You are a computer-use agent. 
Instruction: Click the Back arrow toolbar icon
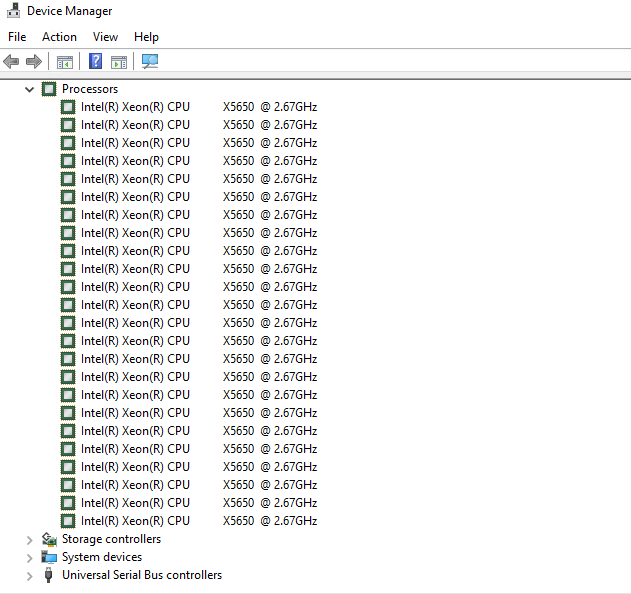tap(11, 62)
